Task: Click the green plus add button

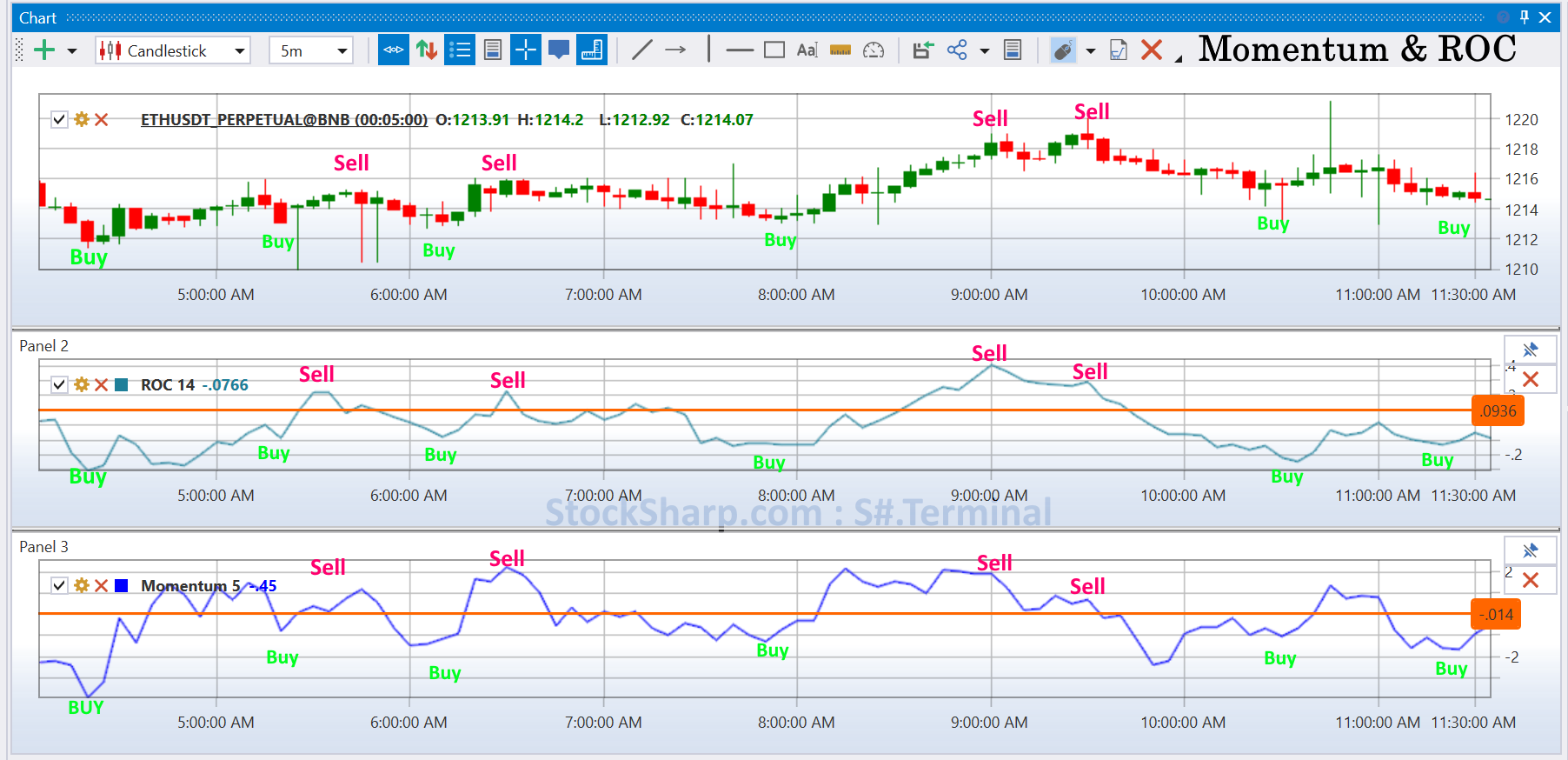Action: coord(44,50)
